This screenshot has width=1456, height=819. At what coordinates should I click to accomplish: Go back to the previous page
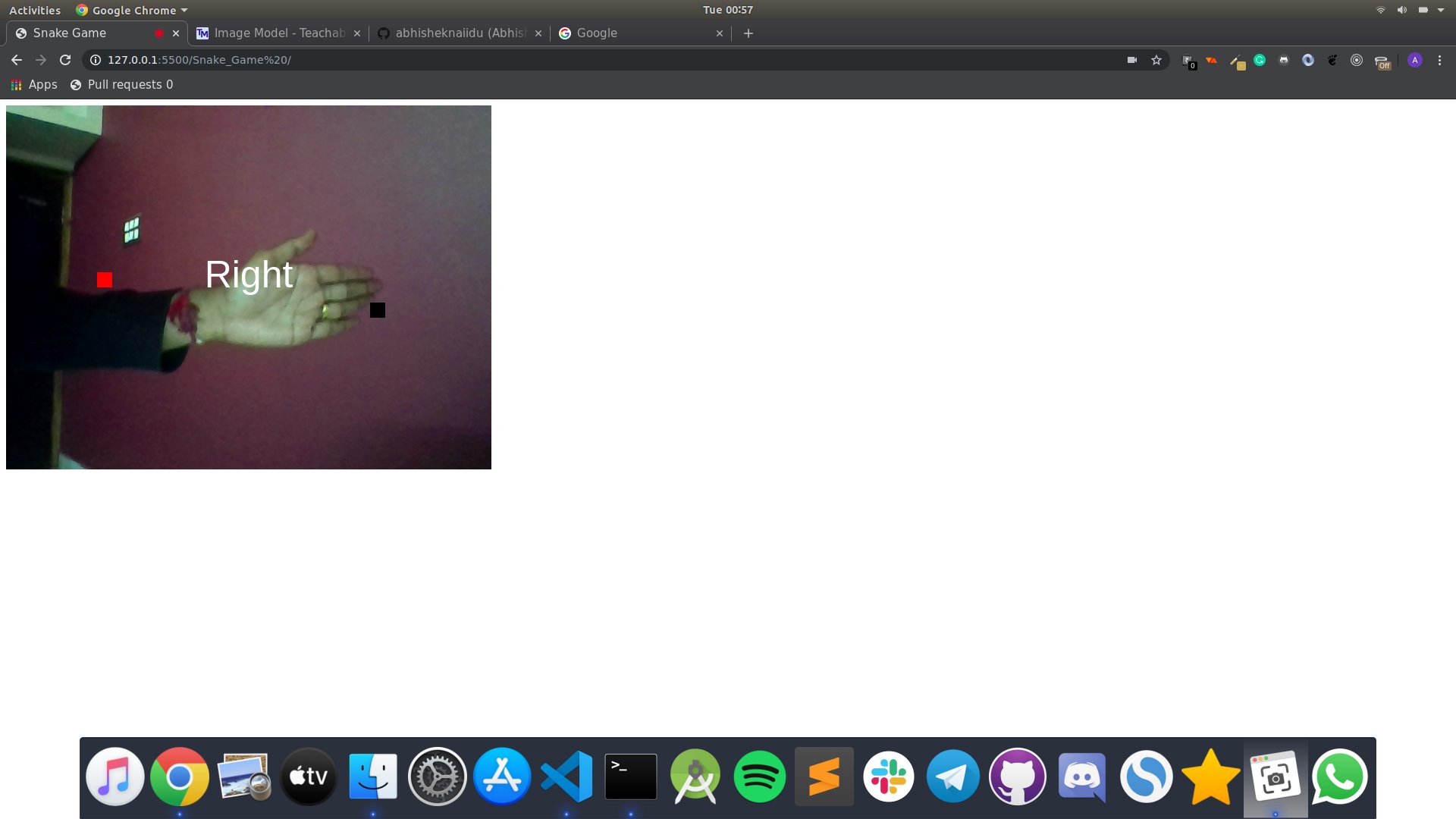pyautogui.click(x=17, y=60)
